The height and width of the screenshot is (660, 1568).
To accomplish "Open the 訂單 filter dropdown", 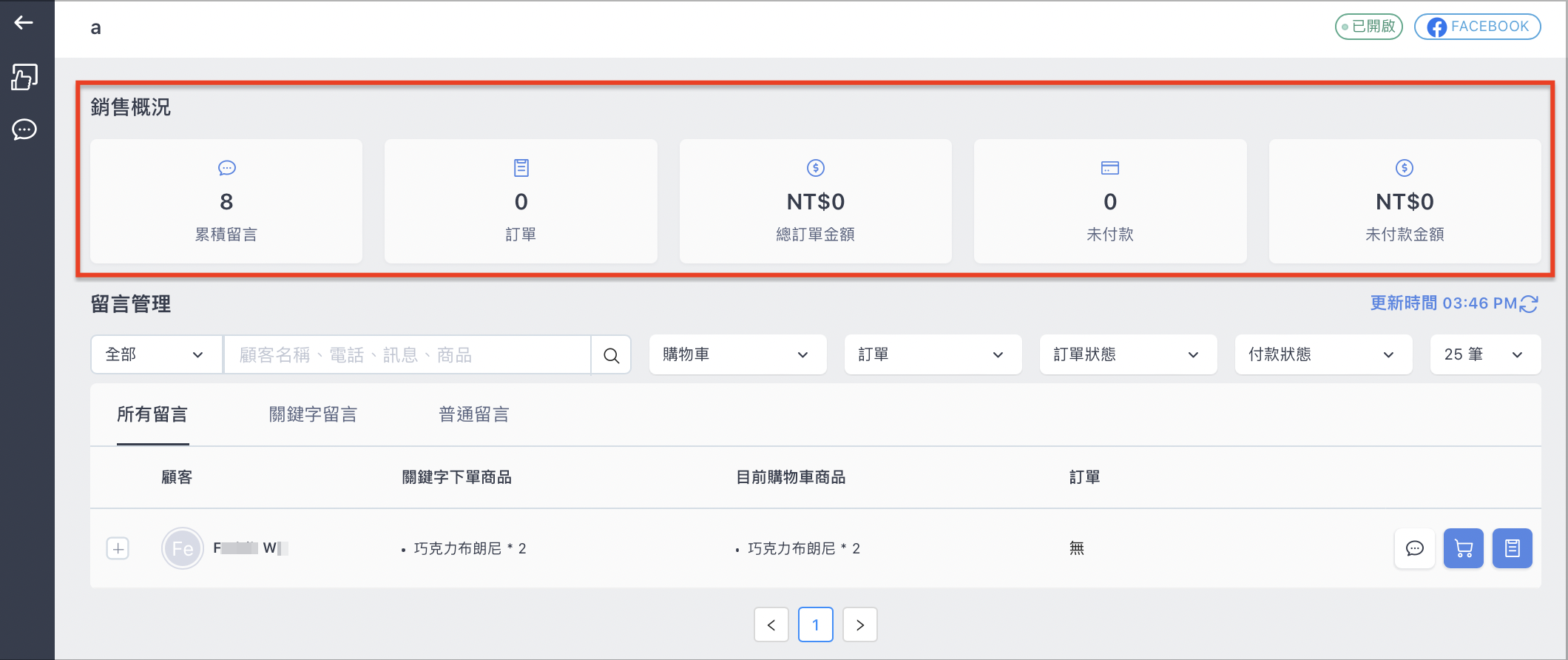I will pos(933,354).
